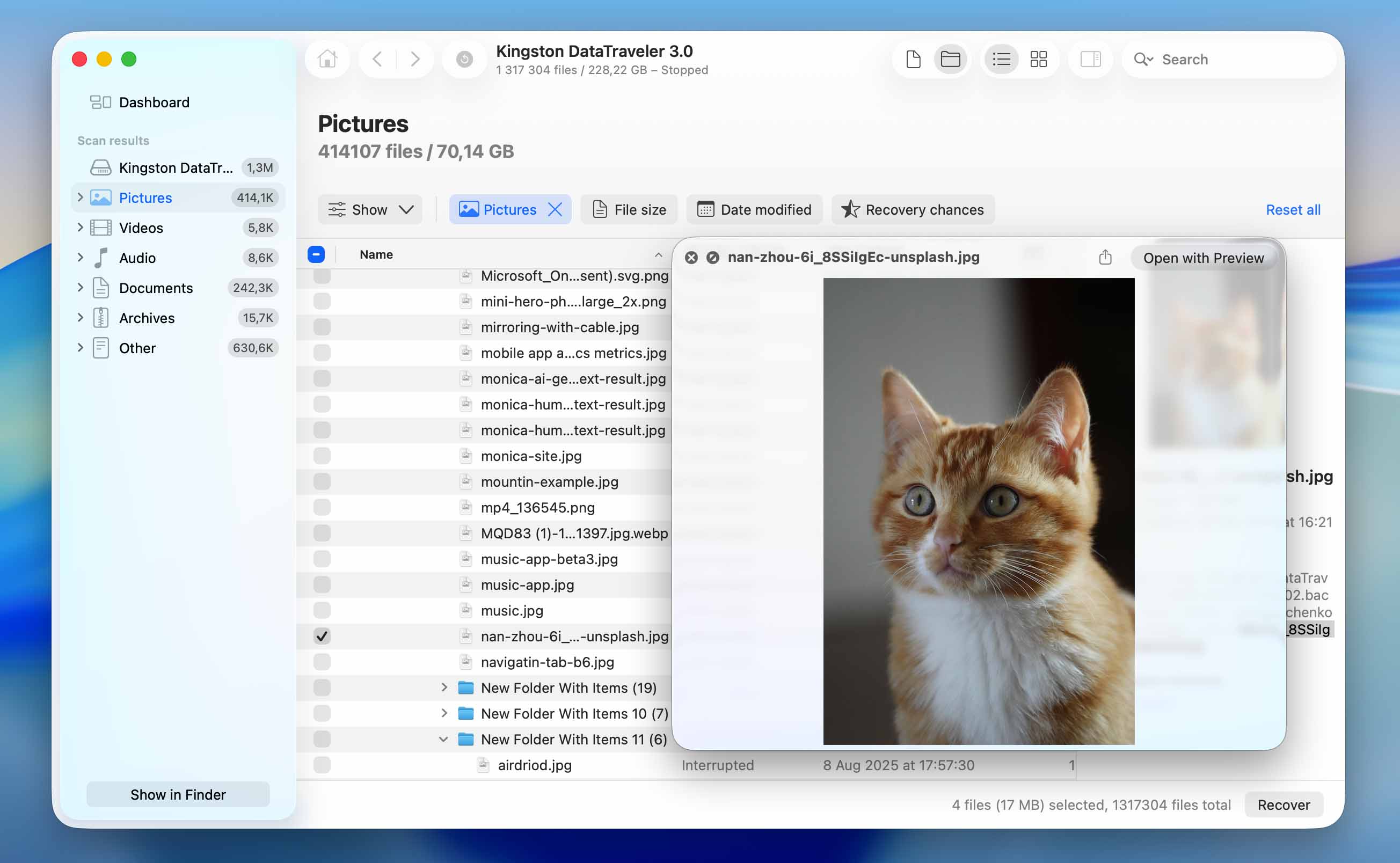Click Open with Preview button
The width and height of the screenshot is (1400, 863).
pos(1203,258)
